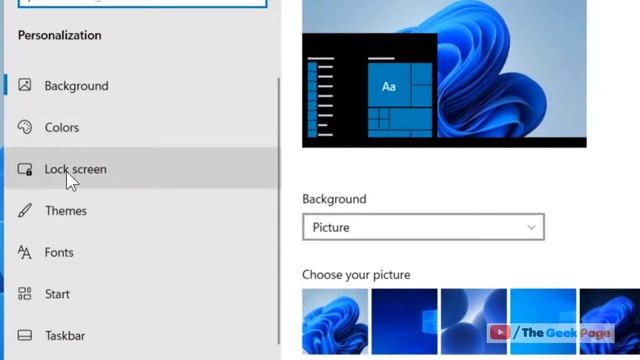This screenshot has height=360, width=640.
Task: Click the settings search input field
Action: pos(142,3)
